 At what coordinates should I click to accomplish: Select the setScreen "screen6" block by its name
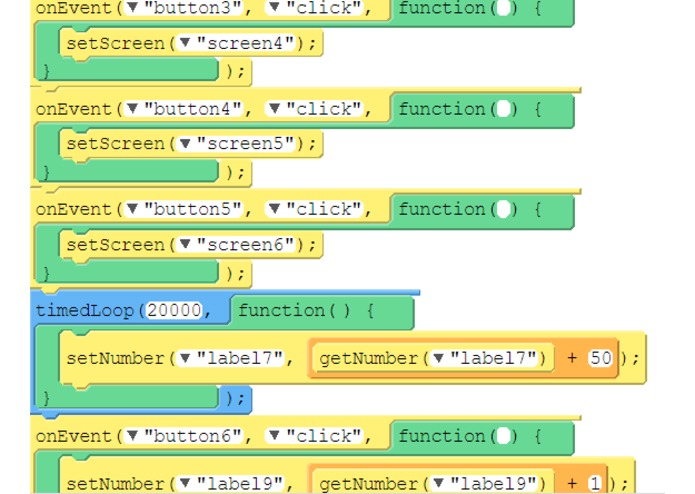pyautogui.click(x=115, y=244)
